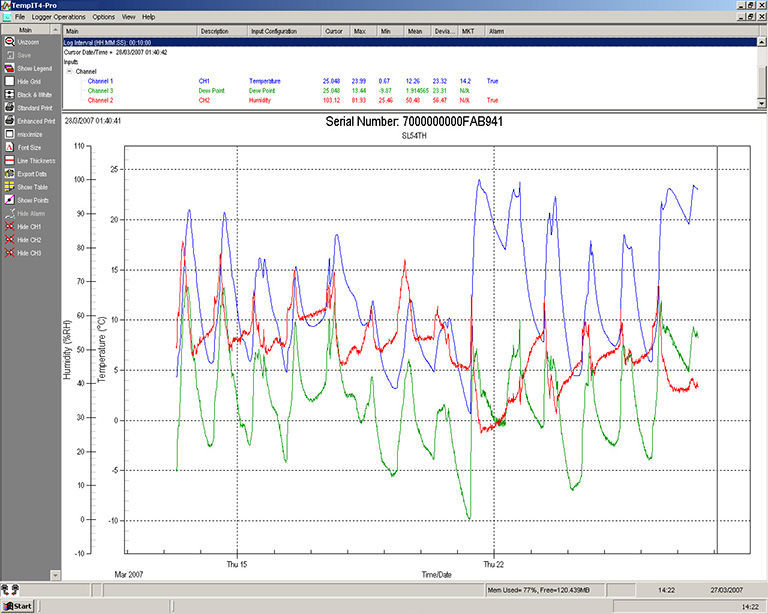Click the Enhanced Print icon
The height and width of the screenshot is (614, 768).
[x=9, y=121]
